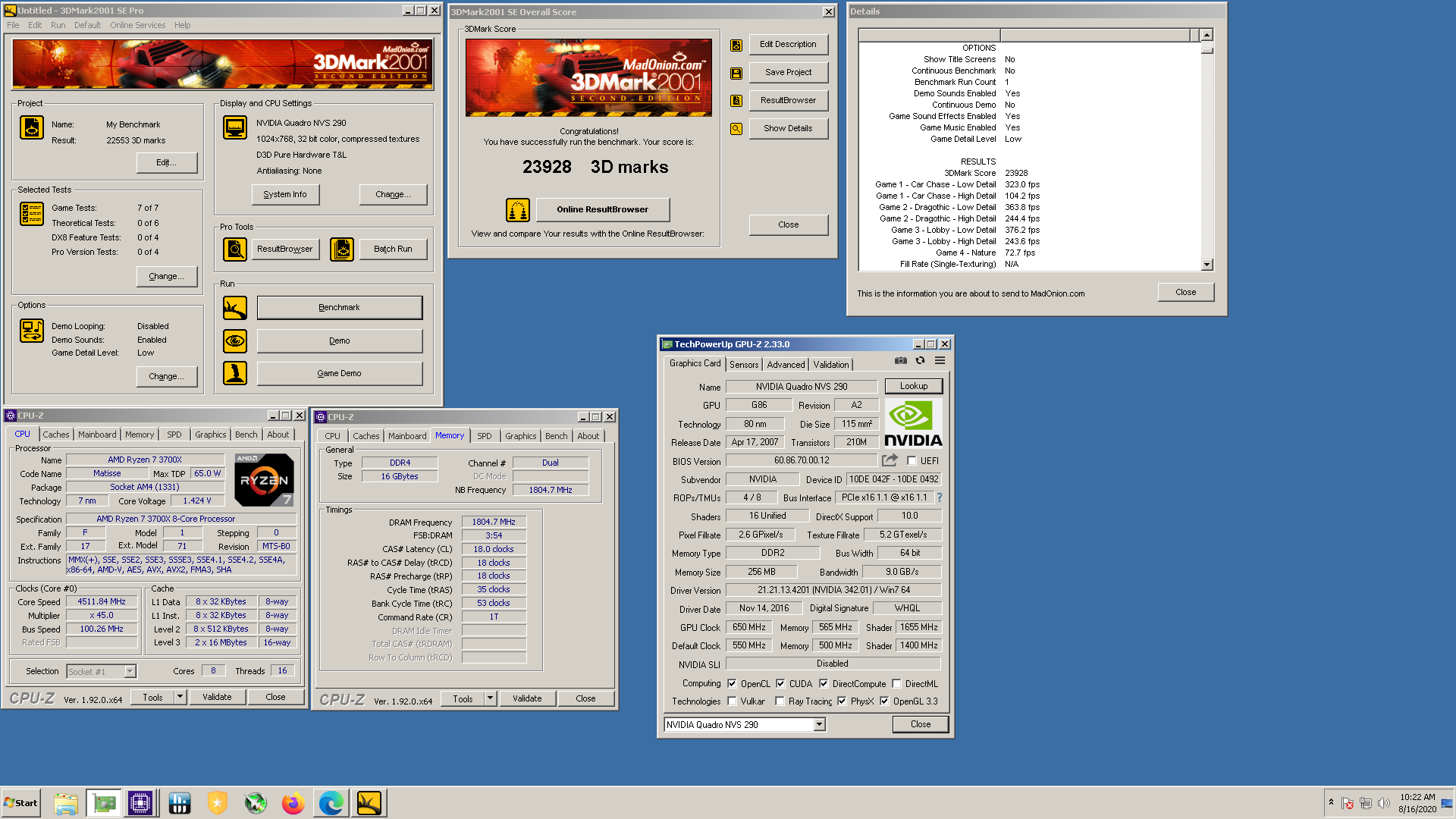1456x819 pixels.
Task: Click the GPU Name field in GPU-Z
Action: [802, 387]
